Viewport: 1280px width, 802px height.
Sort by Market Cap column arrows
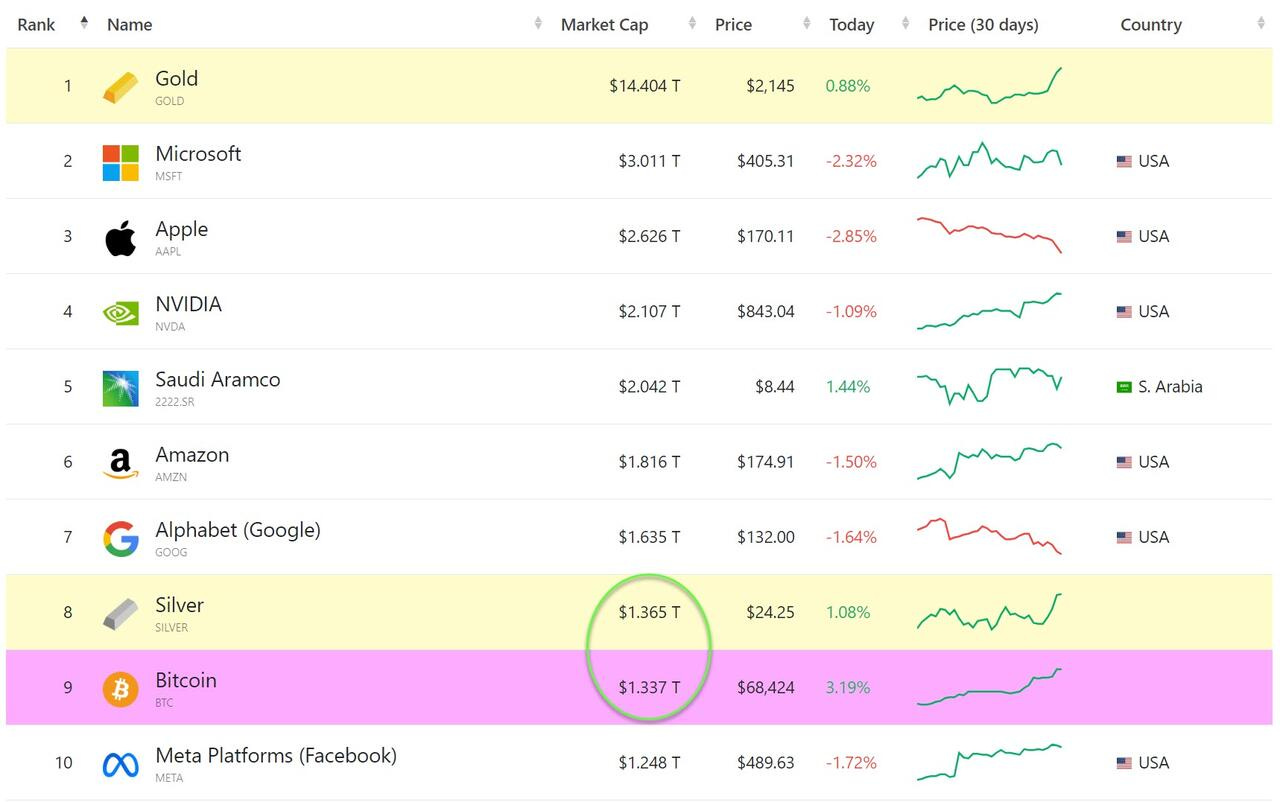coord(692,24)
